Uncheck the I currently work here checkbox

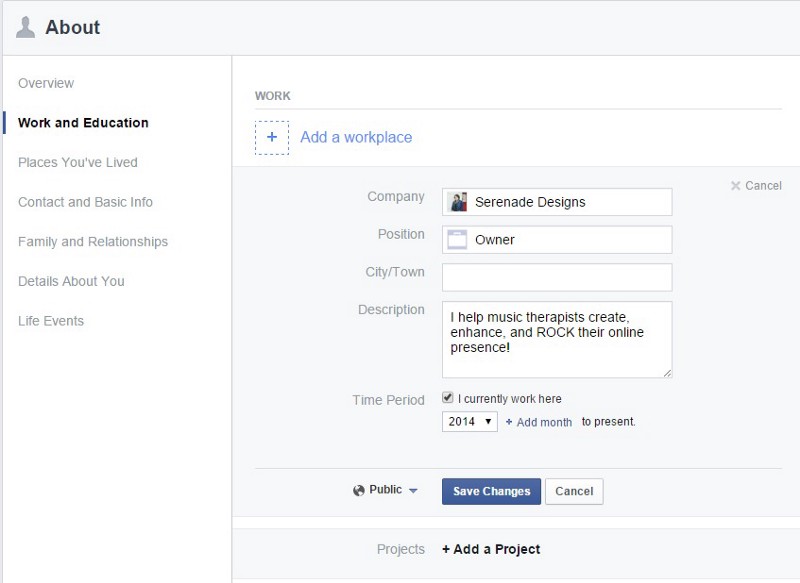[x=448, y=398]
